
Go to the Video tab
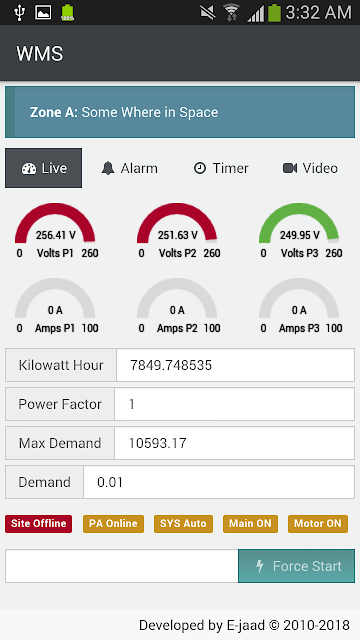(x=310, y=168)
